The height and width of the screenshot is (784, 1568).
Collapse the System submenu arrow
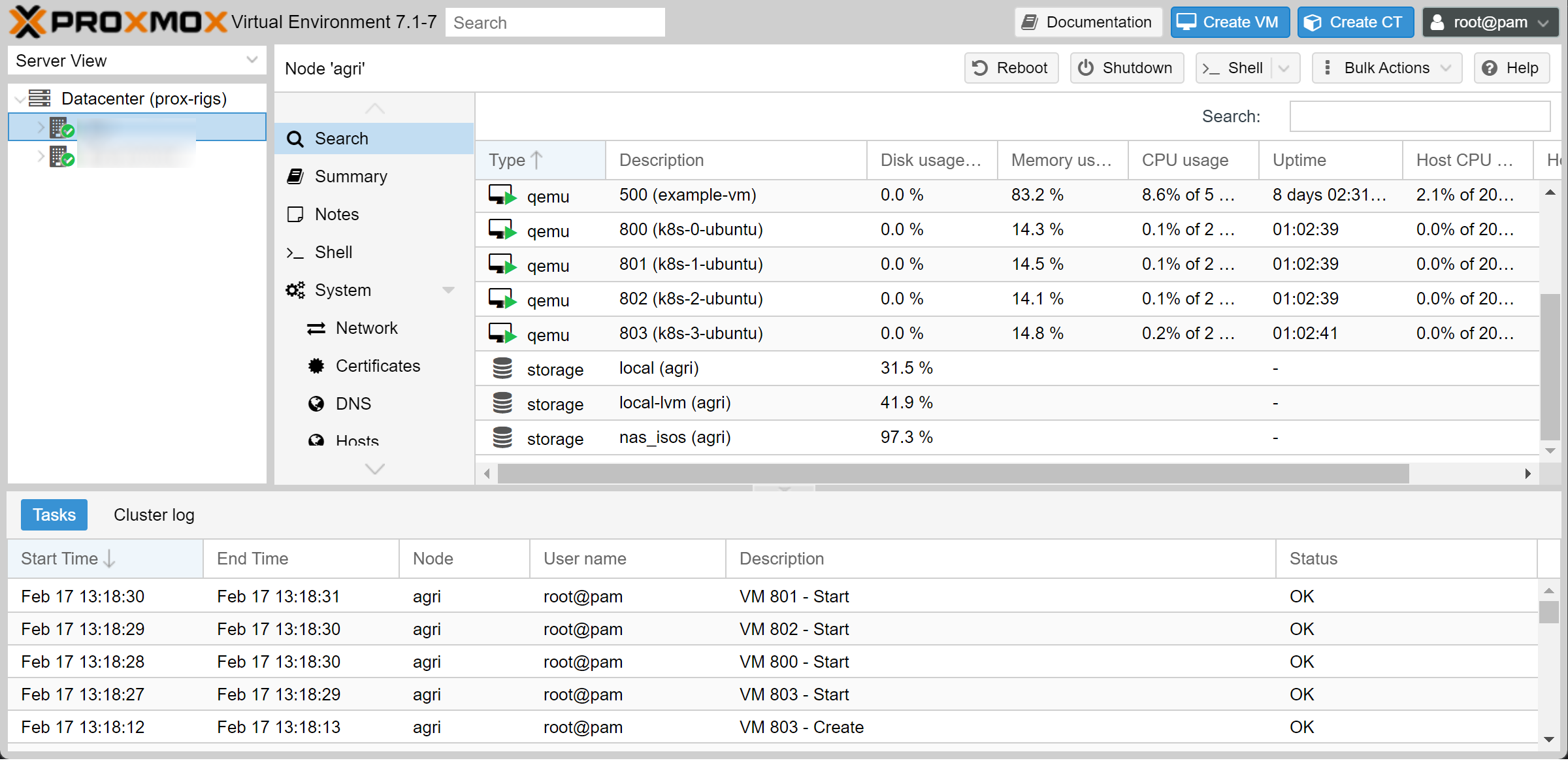point(448,290)
